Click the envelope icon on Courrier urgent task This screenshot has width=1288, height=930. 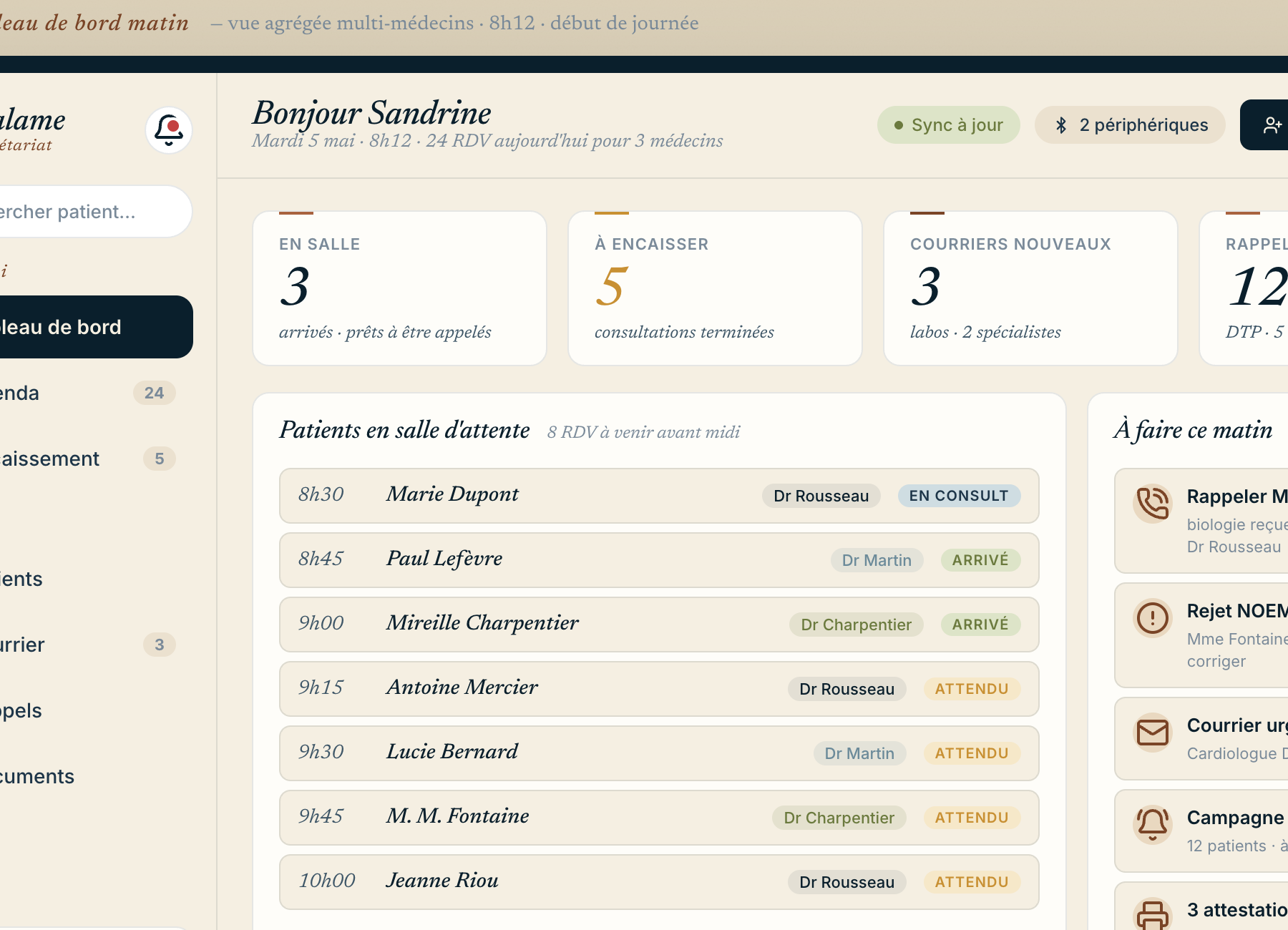pyautogui.click(x=1153, y=733)
